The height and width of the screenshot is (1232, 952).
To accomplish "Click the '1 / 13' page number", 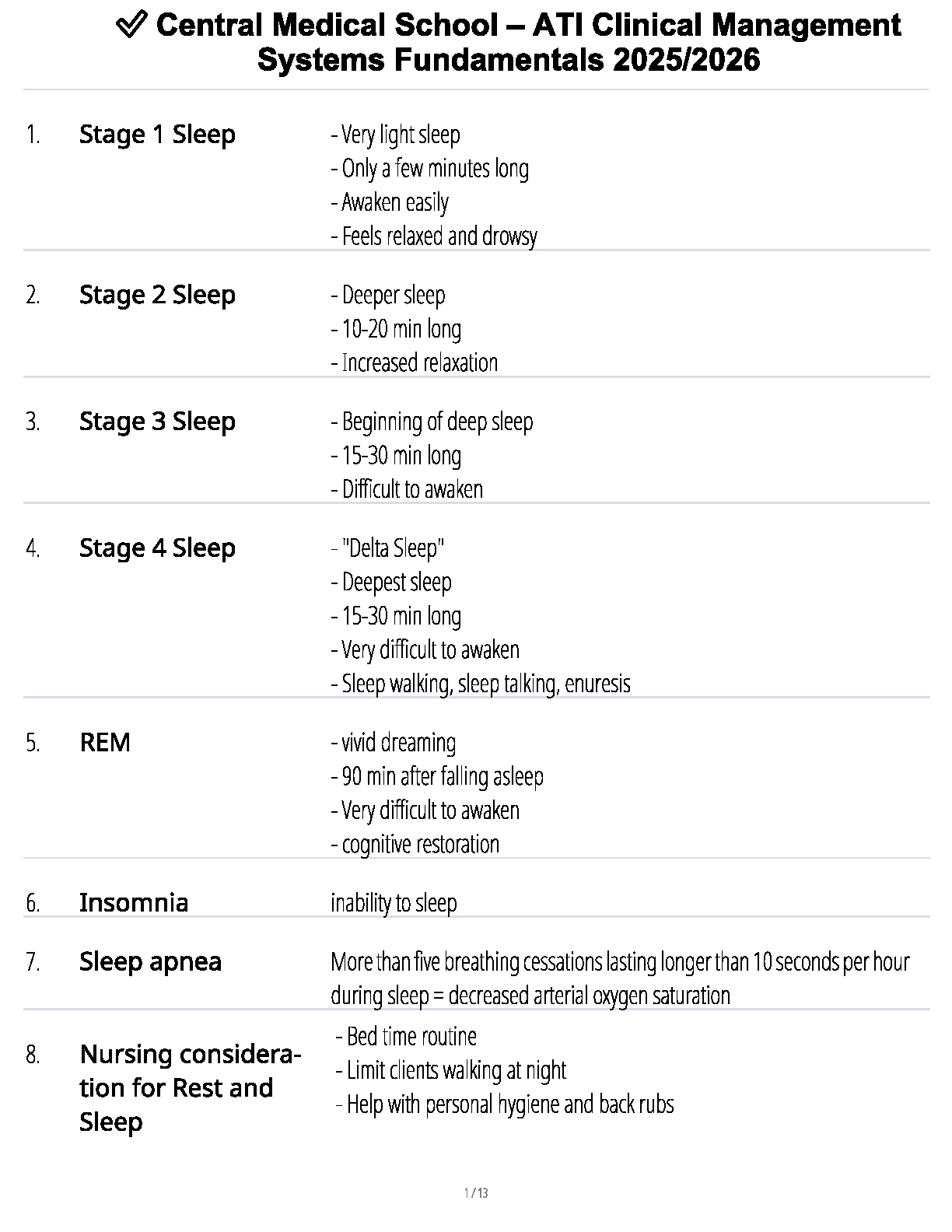I will click(x=476, y=1193).
